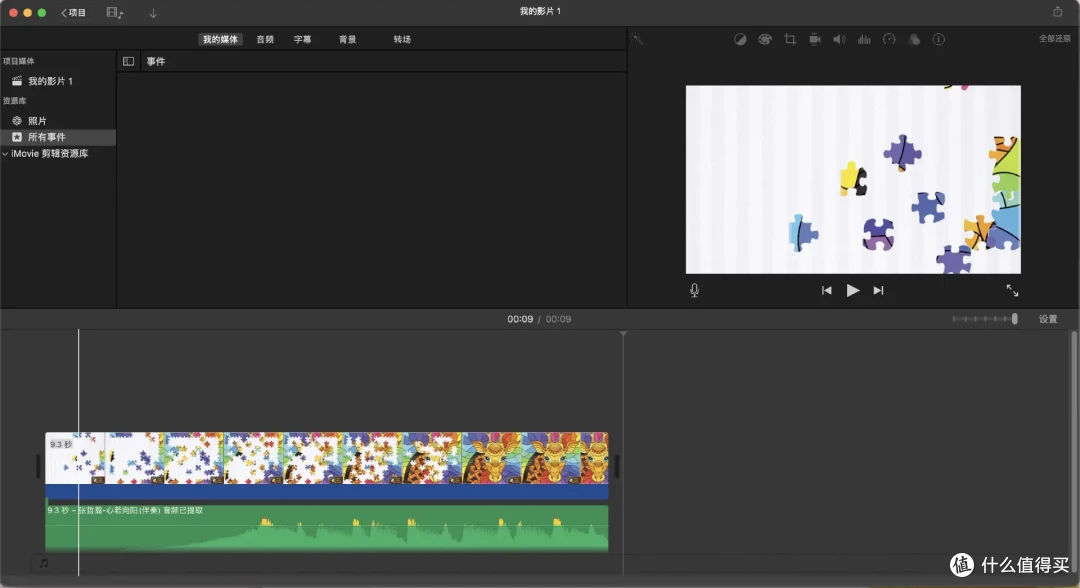The height and width of the screenshot is (588, 1080).
Task: Open the timeline 设置 options
Action: (1048, 319)
